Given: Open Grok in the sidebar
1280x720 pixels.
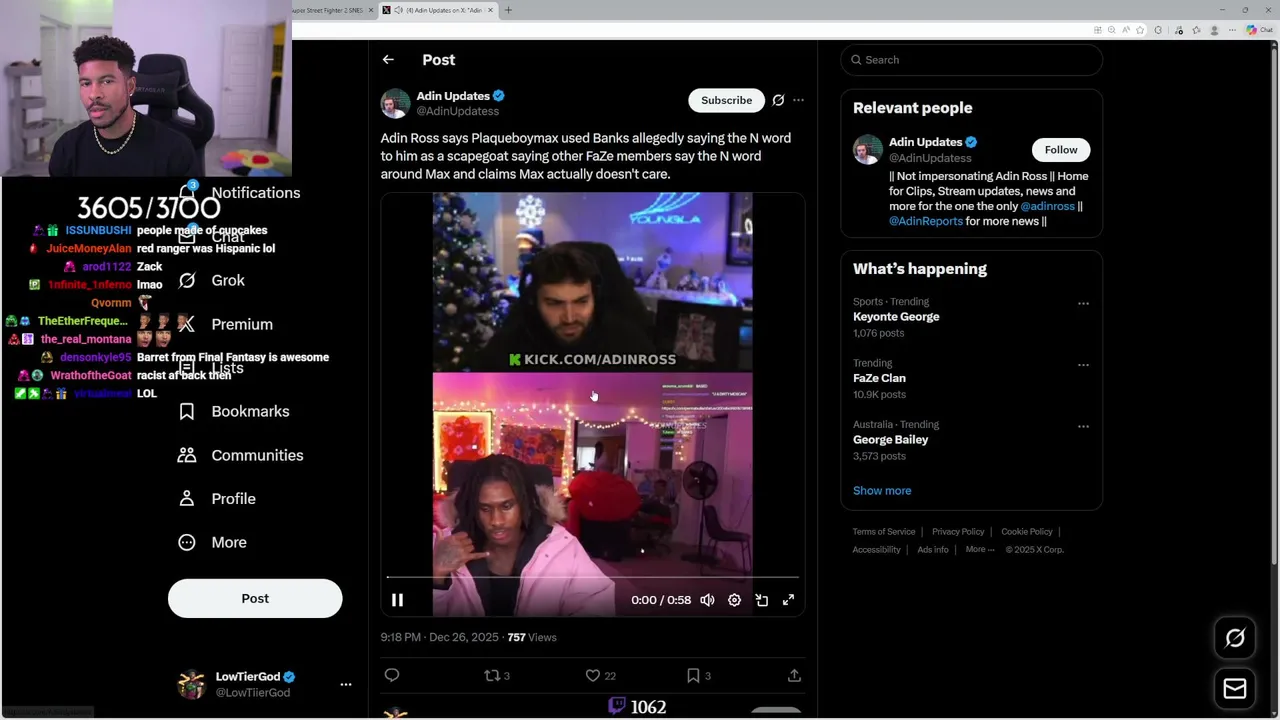Looking at the screenshot, I should pyautogui.click(x=211, y=281).
